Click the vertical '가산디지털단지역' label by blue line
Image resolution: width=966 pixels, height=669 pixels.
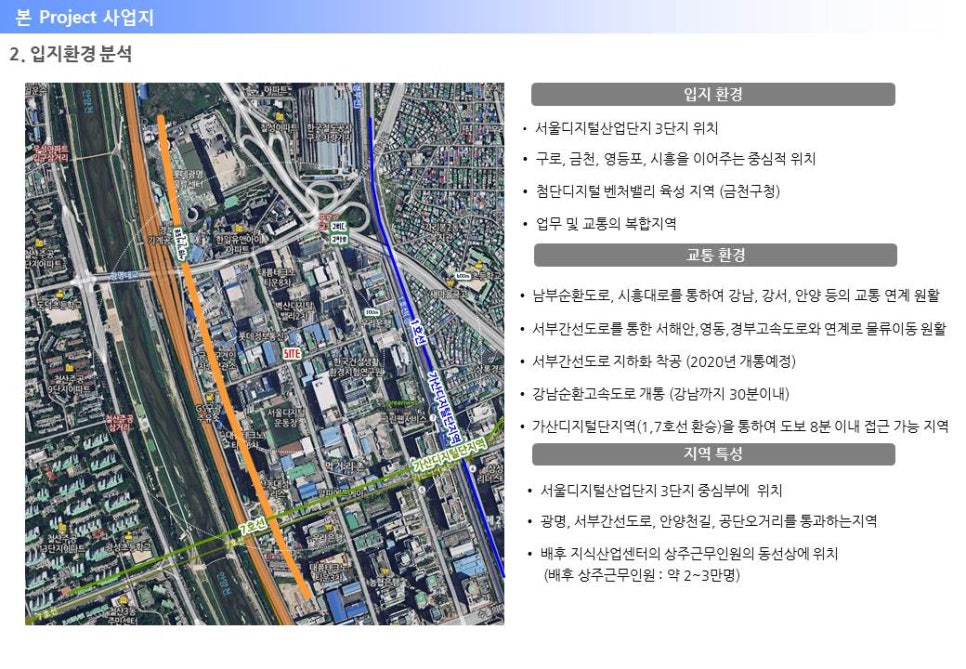[x=444, y=407]
